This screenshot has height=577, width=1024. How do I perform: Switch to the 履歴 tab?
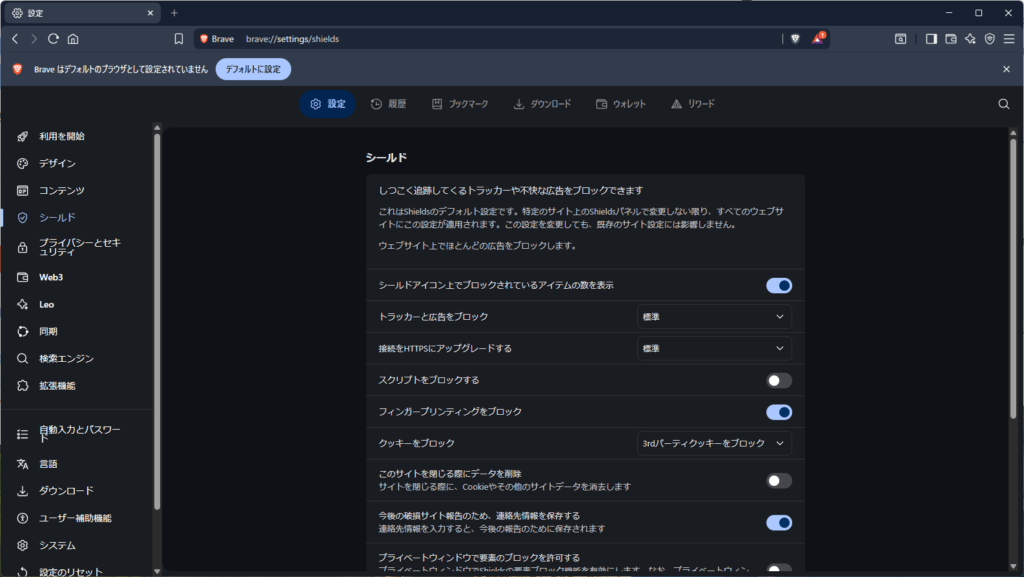[x=388, y=103]
